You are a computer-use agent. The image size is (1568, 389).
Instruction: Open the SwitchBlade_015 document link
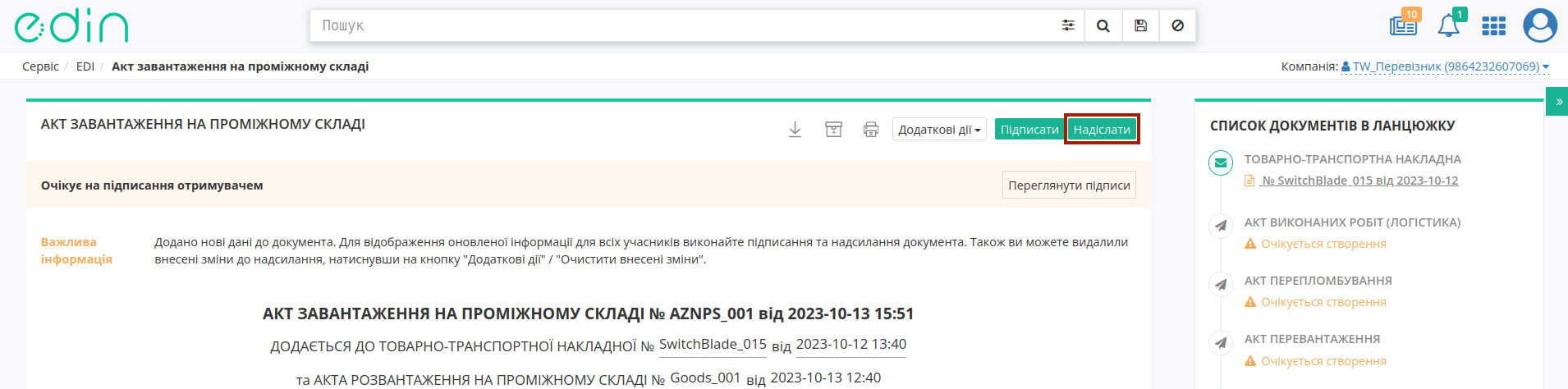(x=1359, y=181)
